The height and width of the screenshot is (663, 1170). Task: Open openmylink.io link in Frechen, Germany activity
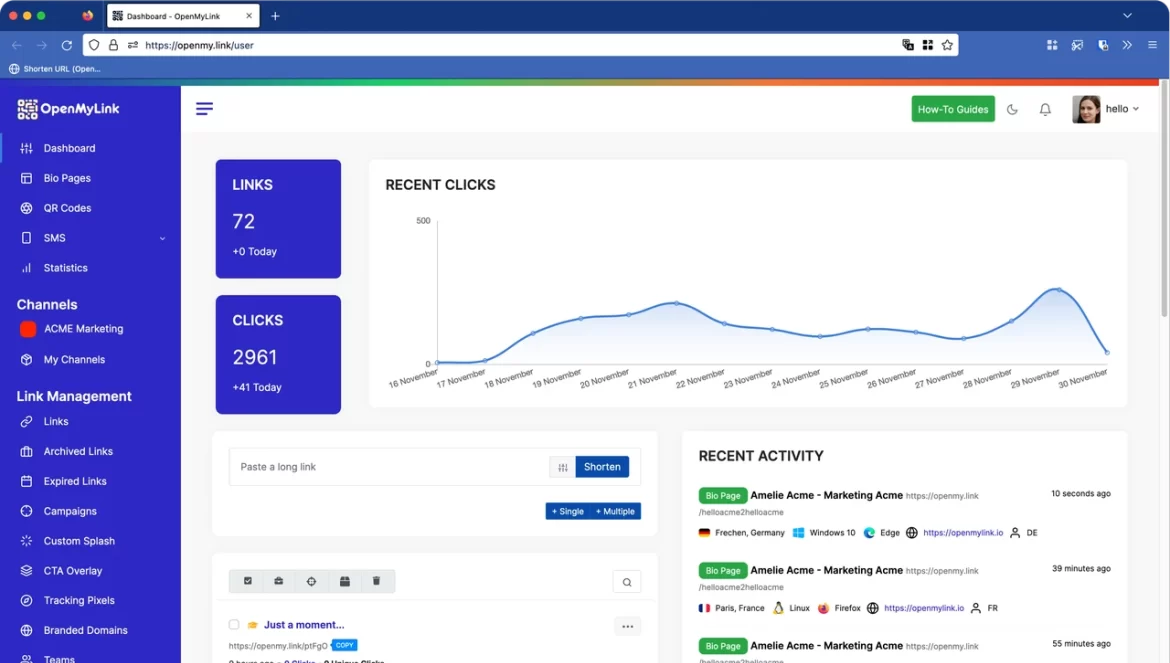(x=963, y=532)
